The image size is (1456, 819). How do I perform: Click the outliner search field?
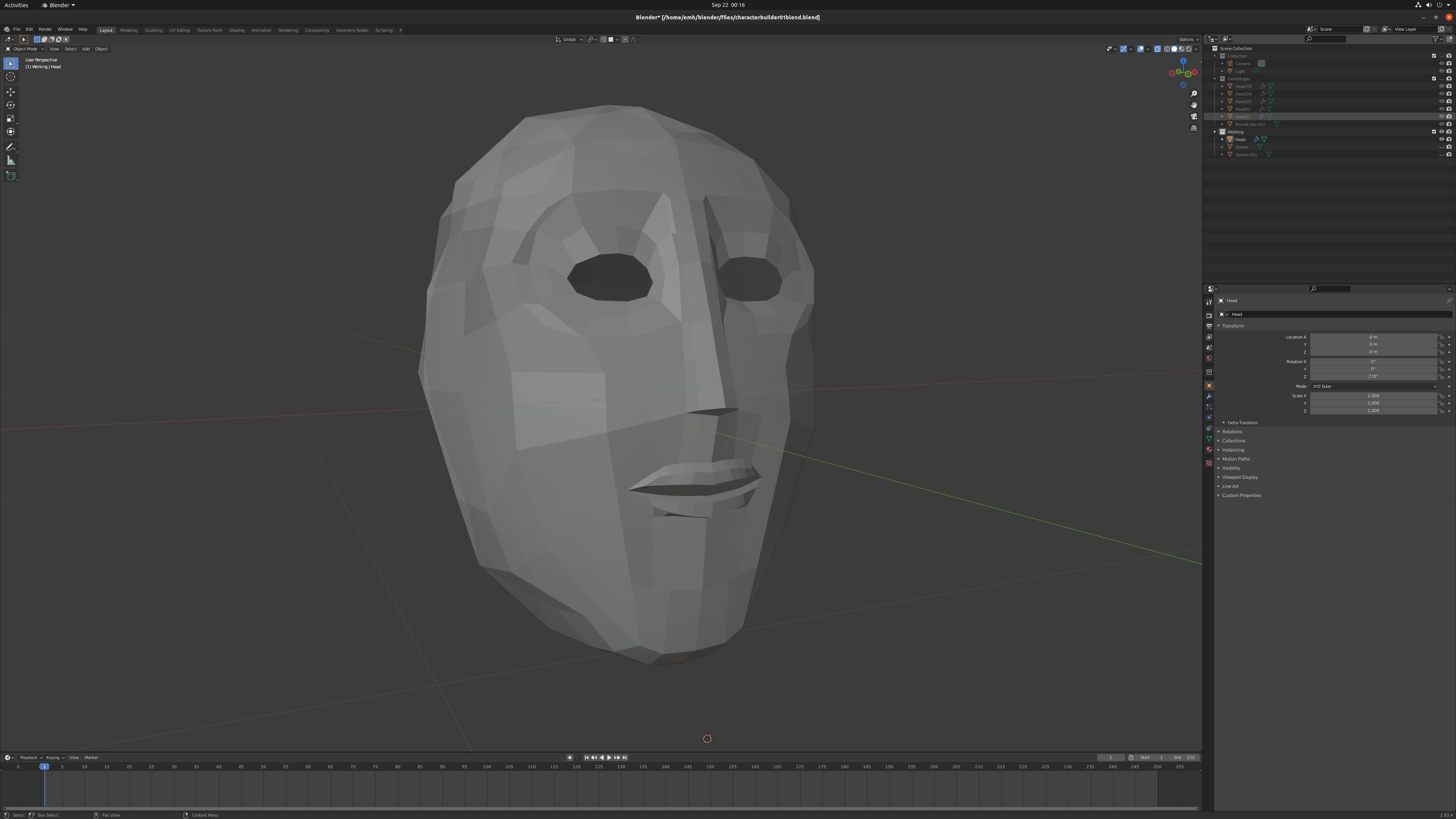(1326, 39)
